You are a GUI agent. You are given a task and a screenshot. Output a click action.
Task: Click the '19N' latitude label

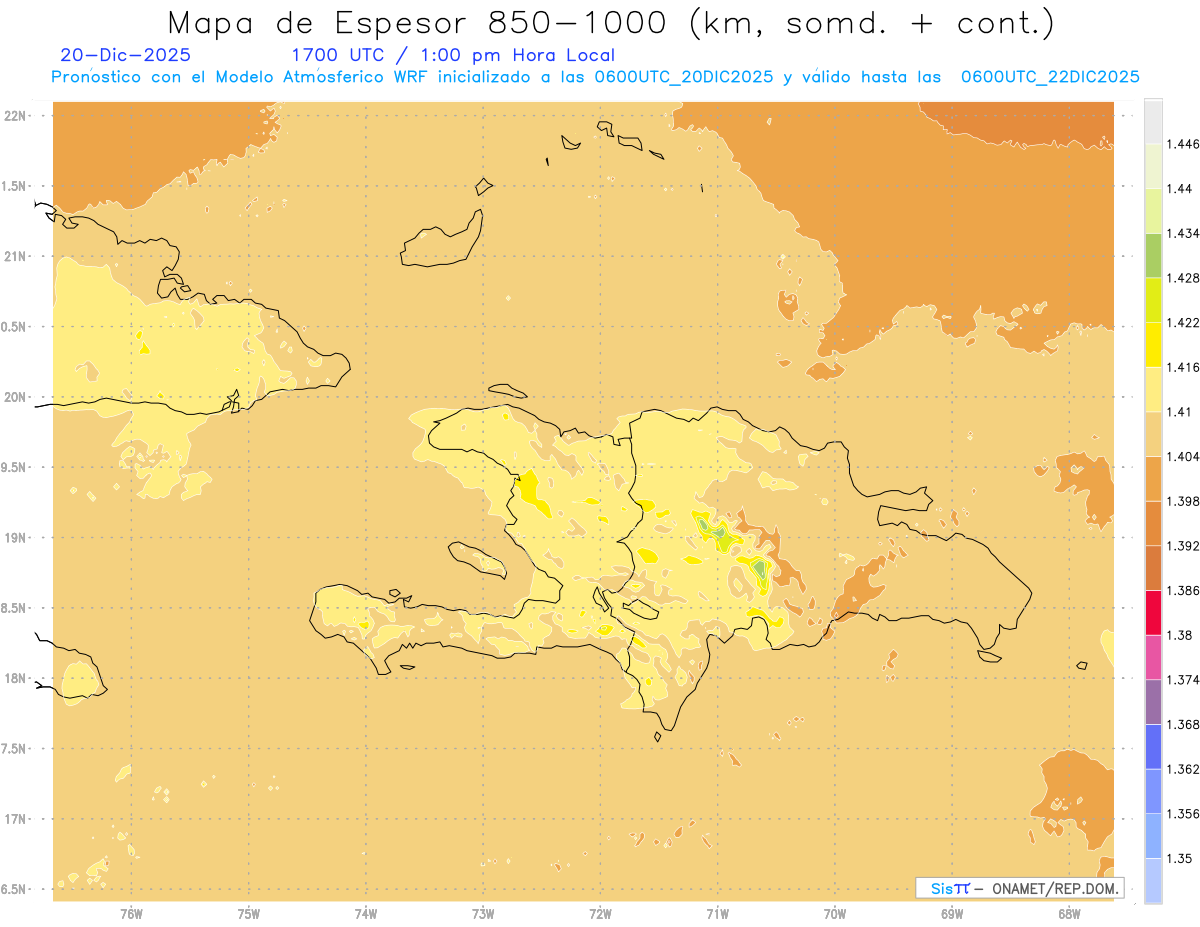pyautogui.click(x=17, y=538)
